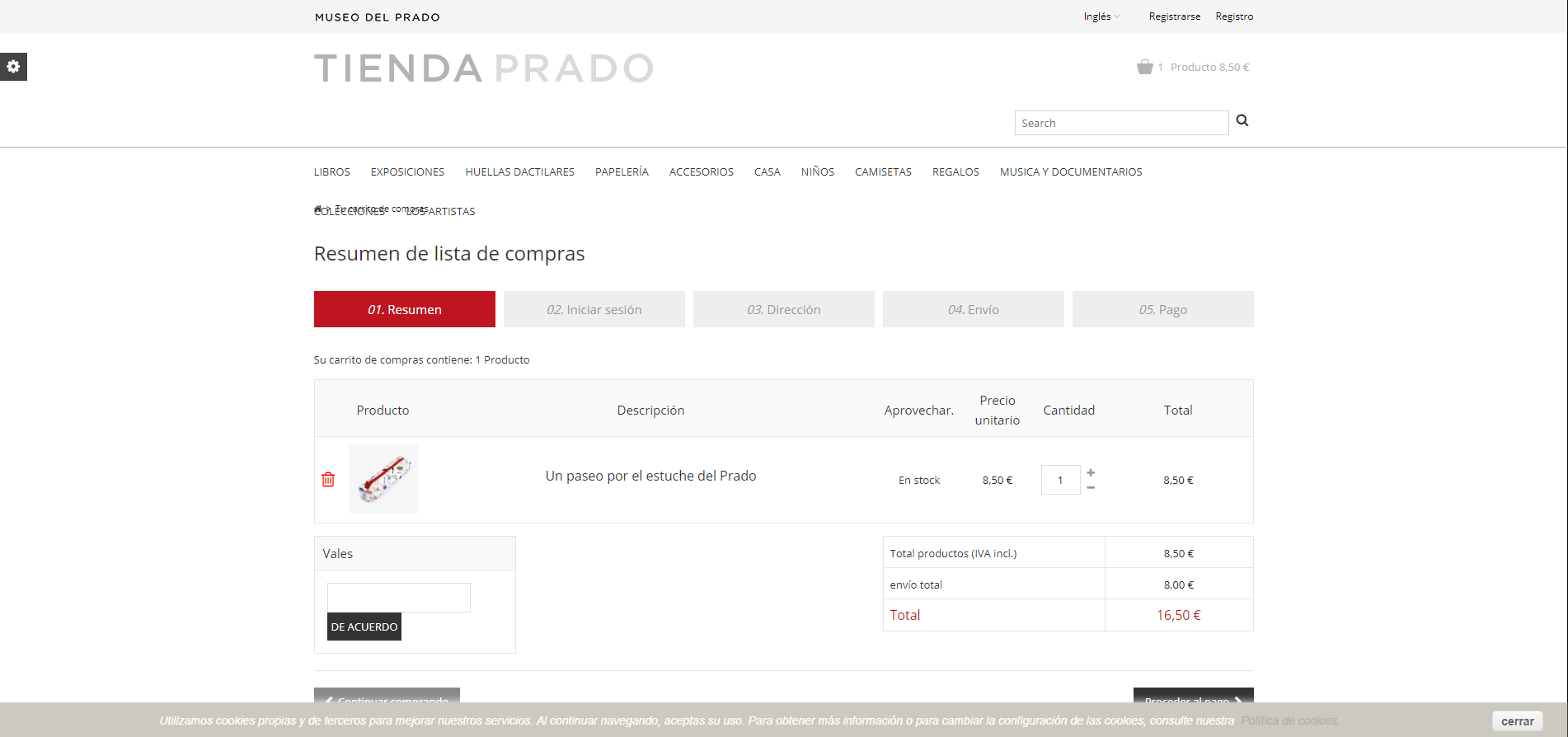Click the Registrarse link

(1175, 16)
